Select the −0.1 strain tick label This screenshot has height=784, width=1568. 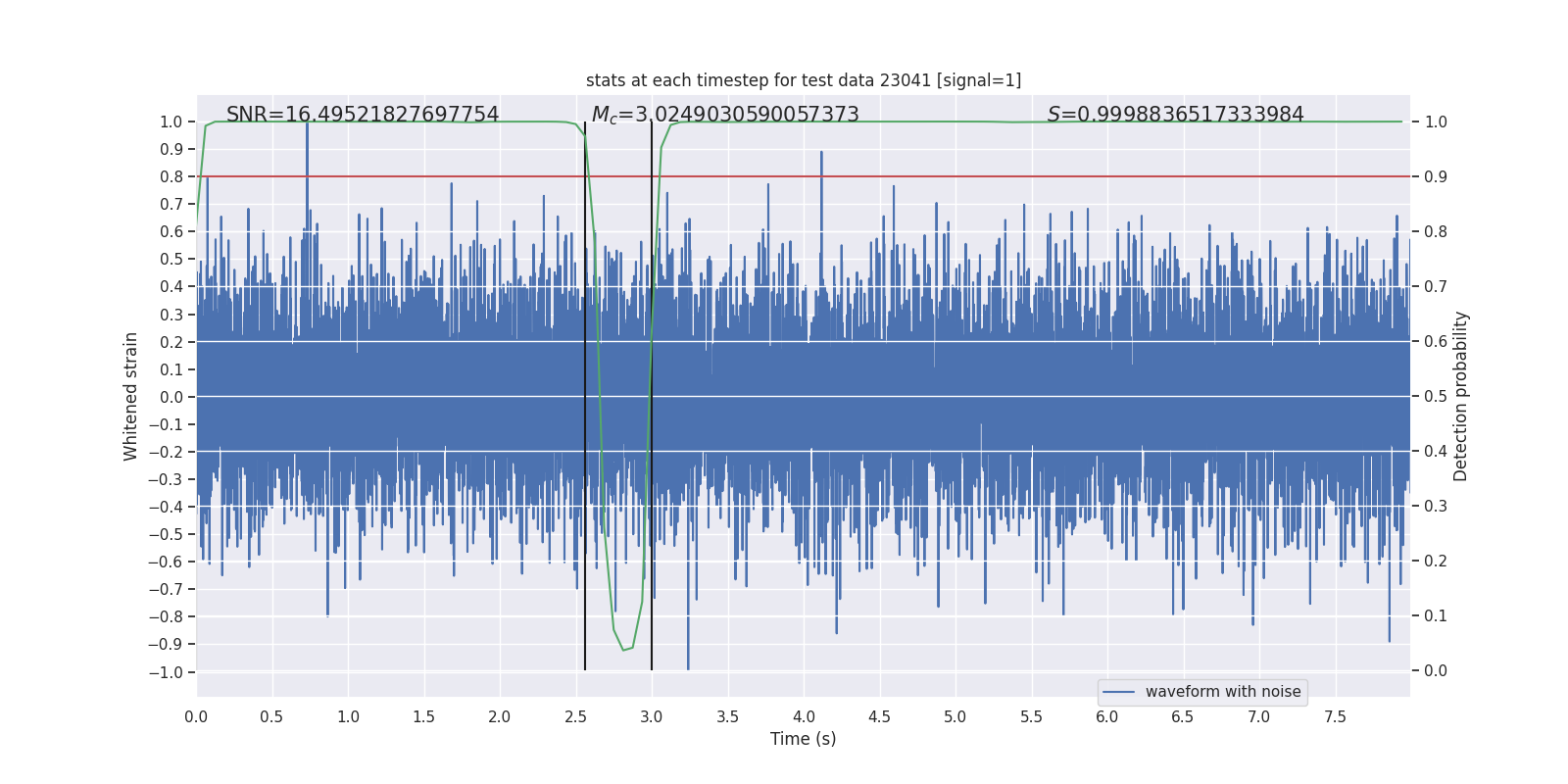pos(166,424)
